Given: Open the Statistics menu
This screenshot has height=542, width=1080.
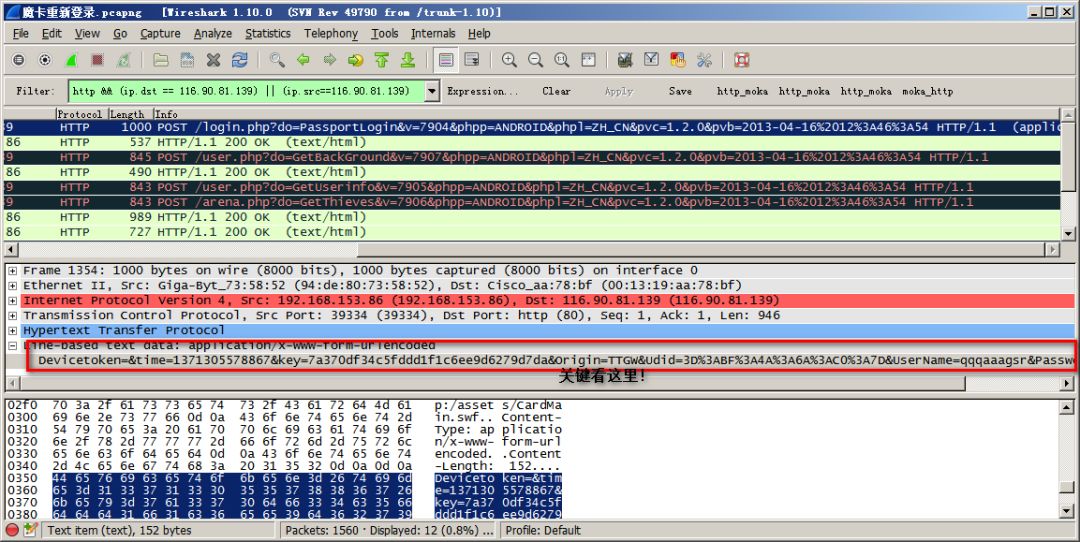Looking at the screenshot, I should click(267, 33).
